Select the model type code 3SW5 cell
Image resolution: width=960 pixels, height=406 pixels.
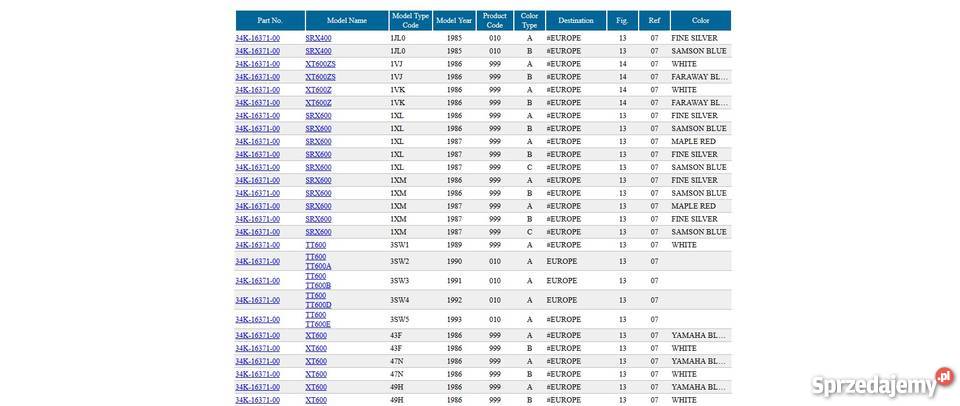point(399,319)
